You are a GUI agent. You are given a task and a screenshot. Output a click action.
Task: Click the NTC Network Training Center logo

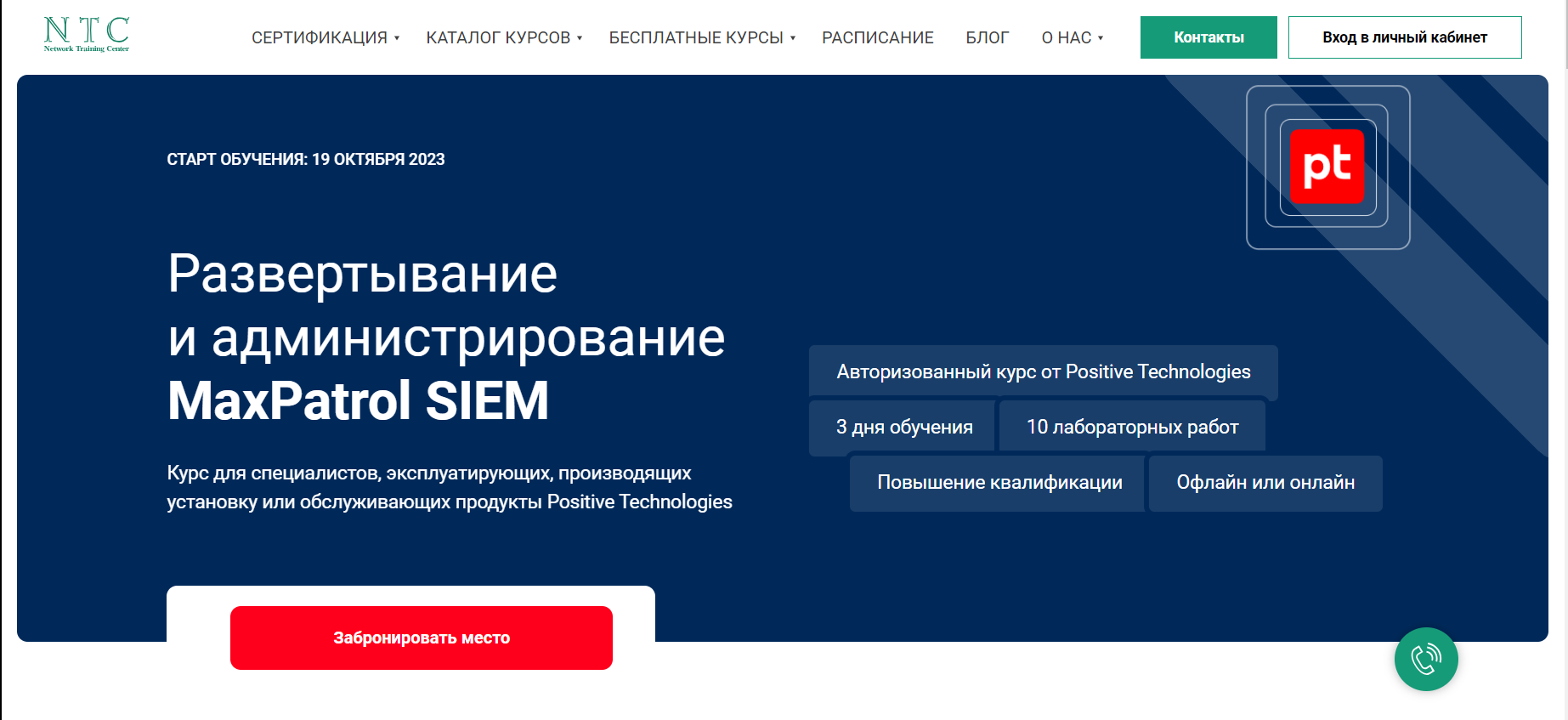click(x=87, y=35)
